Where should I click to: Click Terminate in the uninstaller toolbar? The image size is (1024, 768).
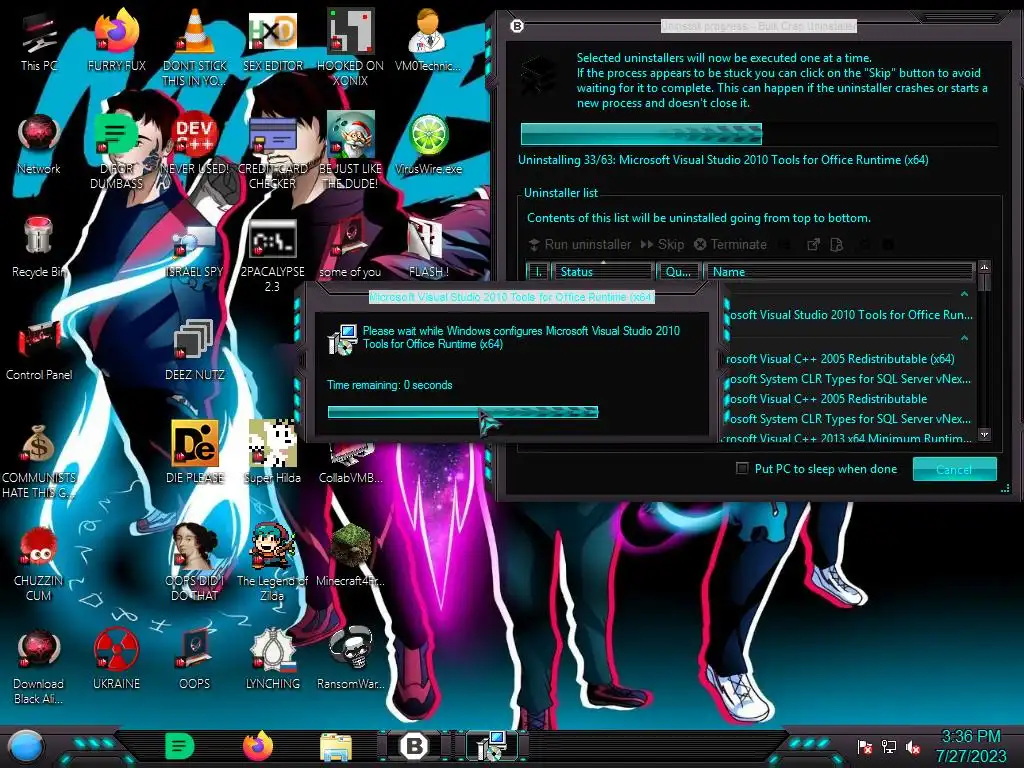click(x=730, y=244)
